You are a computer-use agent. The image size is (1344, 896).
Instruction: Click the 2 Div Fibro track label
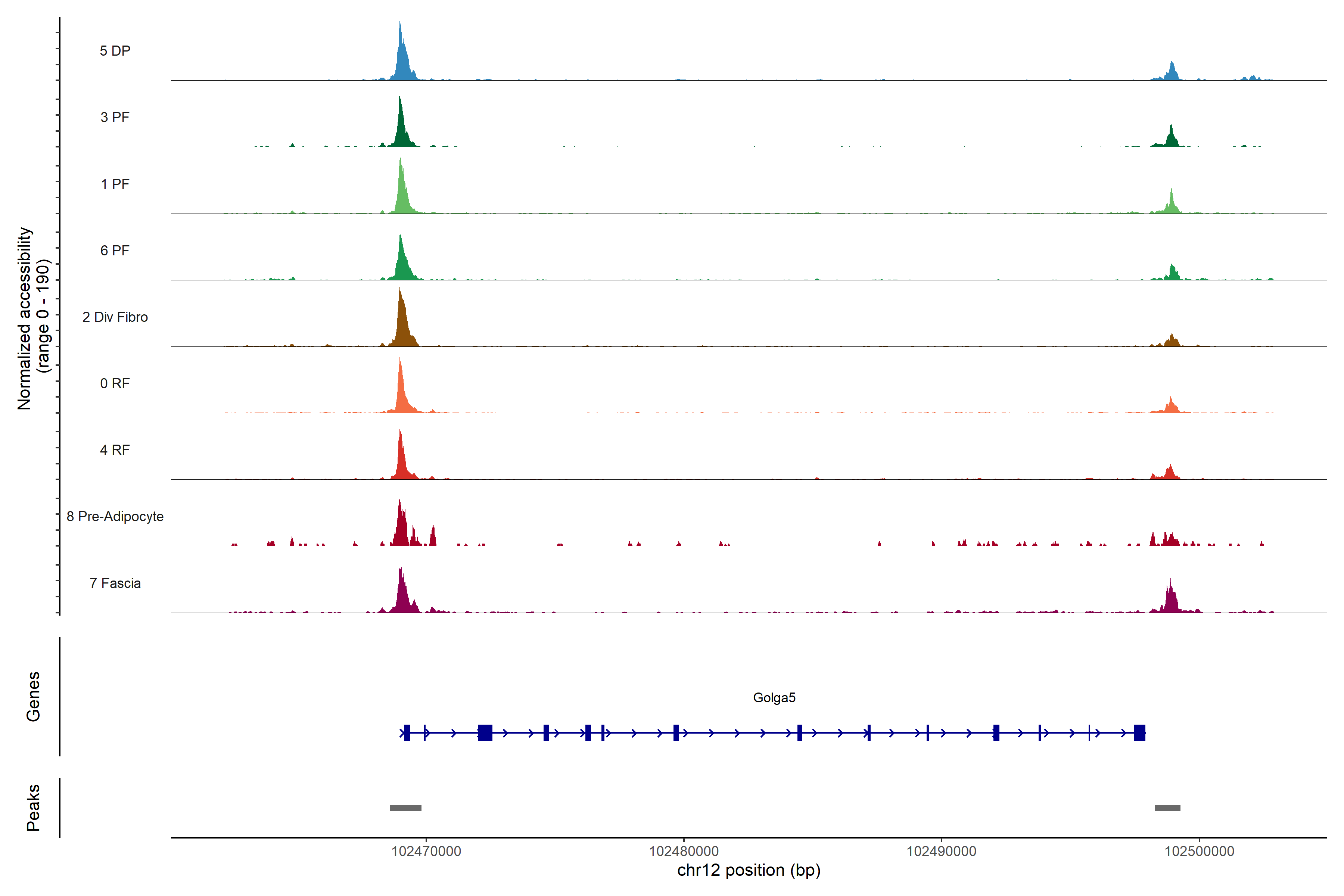point(115,317)
